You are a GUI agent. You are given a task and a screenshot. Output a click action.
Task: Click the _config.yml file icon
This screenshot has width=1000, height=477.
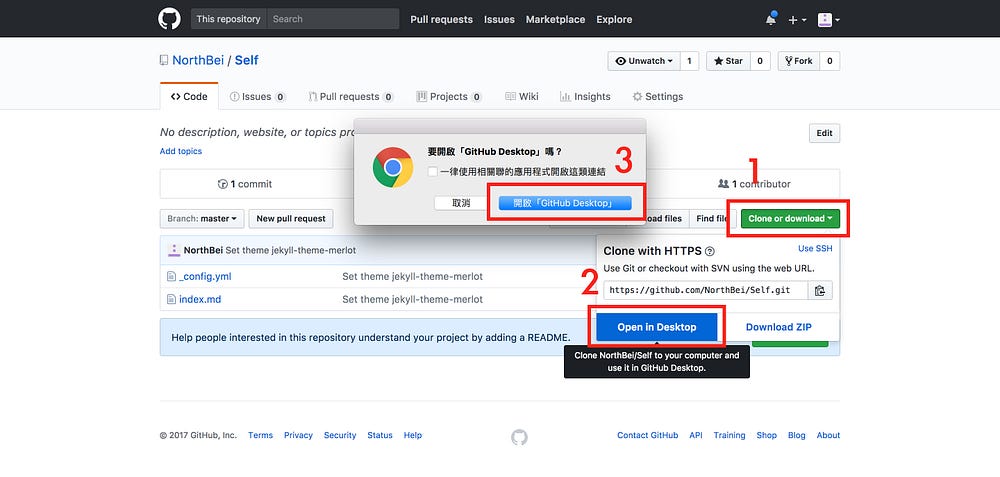pyautogui.click(x=171, y=277)
